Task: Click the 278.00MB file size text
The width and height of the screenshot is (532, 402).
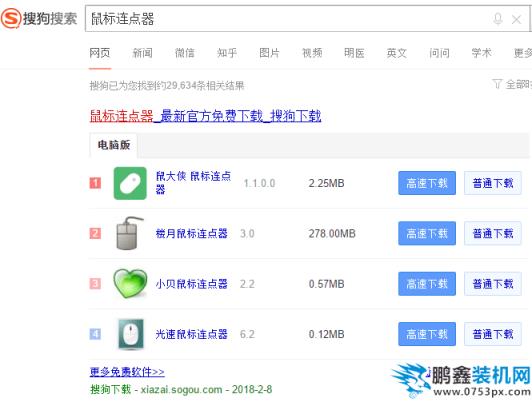Action: 332,233
